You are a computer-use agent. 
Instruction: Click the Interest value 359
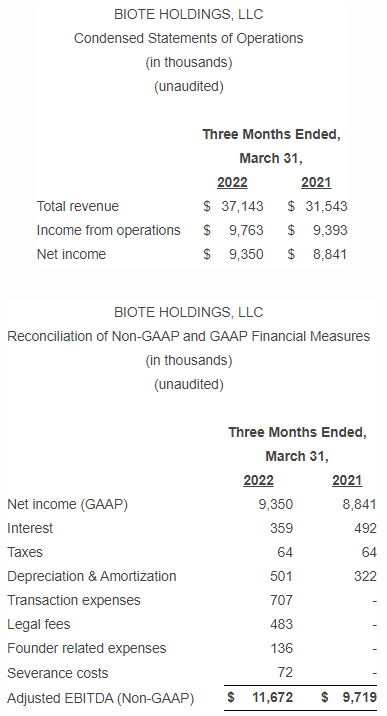(281, 528)
